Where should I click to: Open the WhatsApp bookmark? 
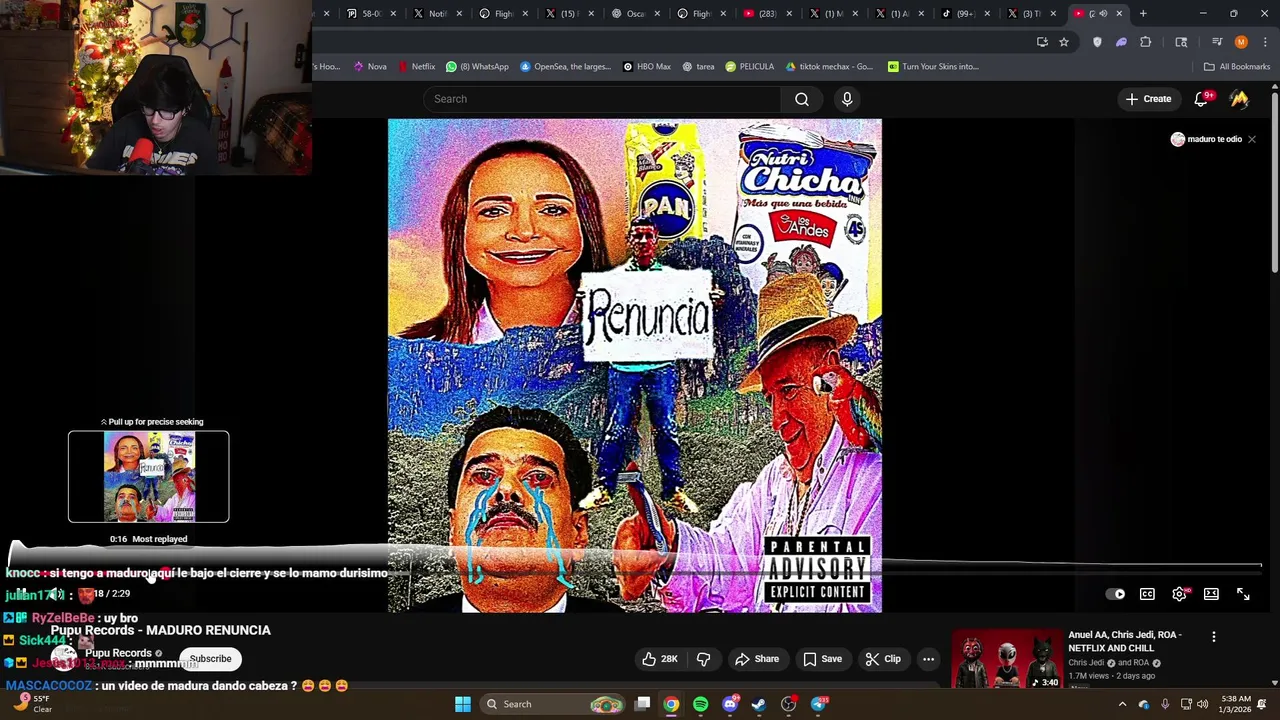(x=477, y=67)
